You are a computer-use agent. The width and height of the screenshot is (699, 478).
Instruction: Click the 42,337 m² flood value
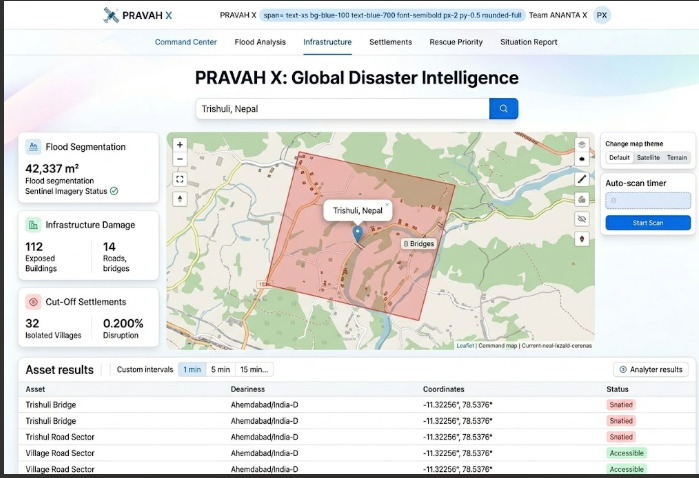(52, 169)
